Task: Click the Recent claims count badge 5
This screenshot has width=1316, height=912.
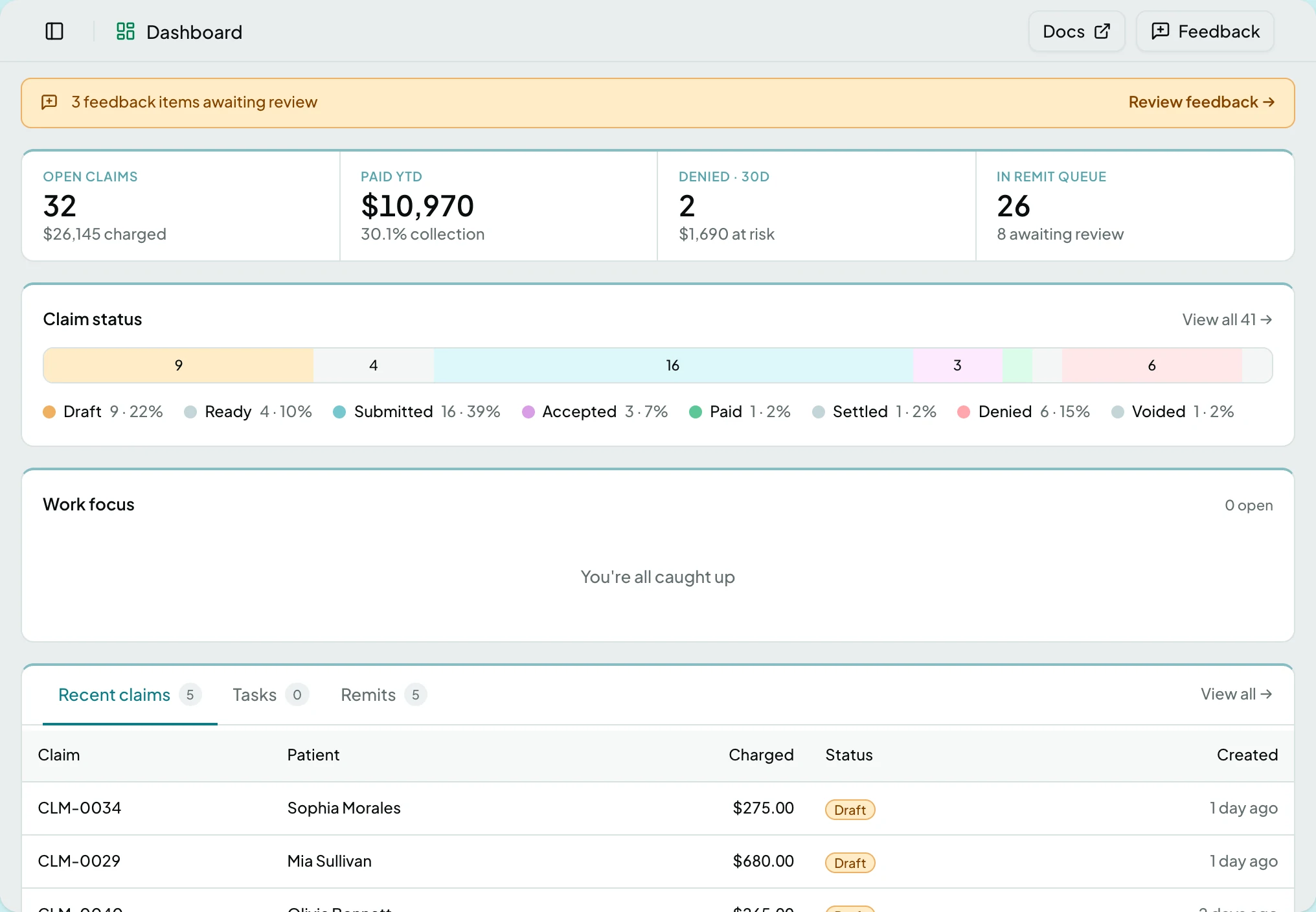Action: click(190, 695)
